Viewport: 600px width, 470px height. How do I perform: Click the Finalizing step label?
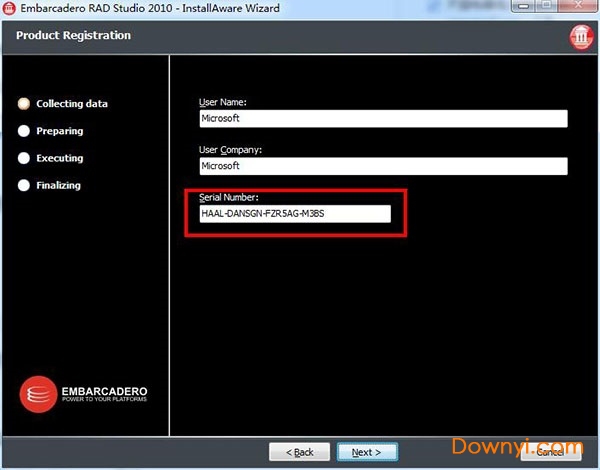pos(59,185)
